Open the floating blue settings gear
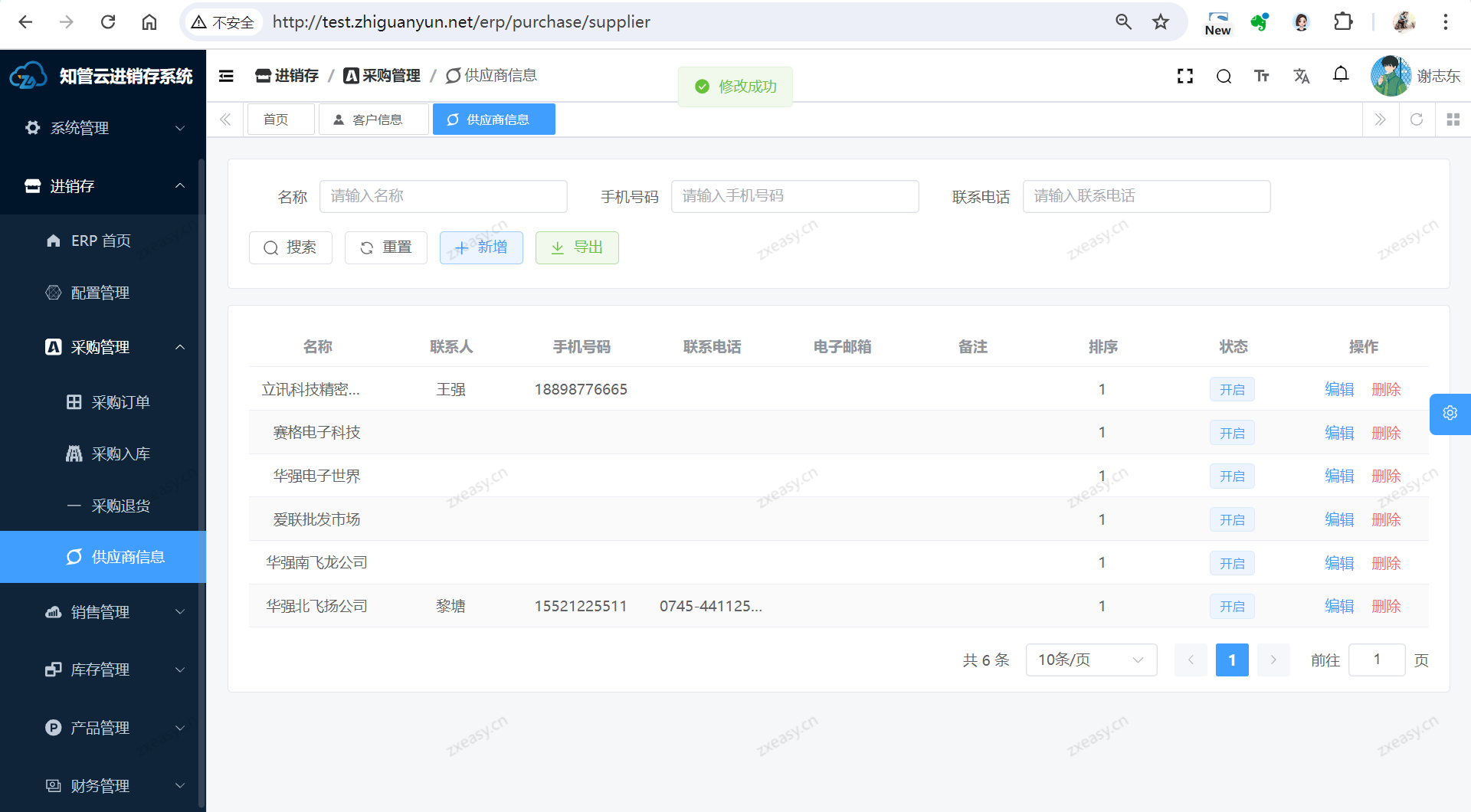 coord(1450,414)
